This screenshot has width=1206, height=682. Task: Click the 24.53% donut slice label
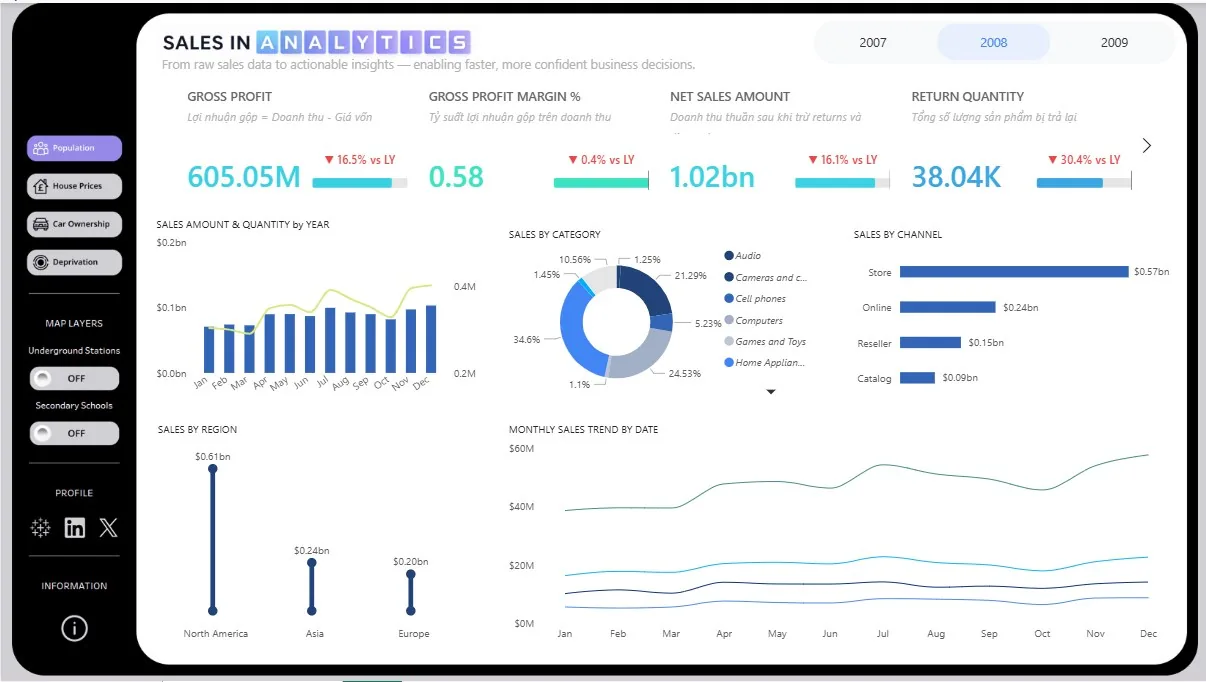tap(685, 373)
